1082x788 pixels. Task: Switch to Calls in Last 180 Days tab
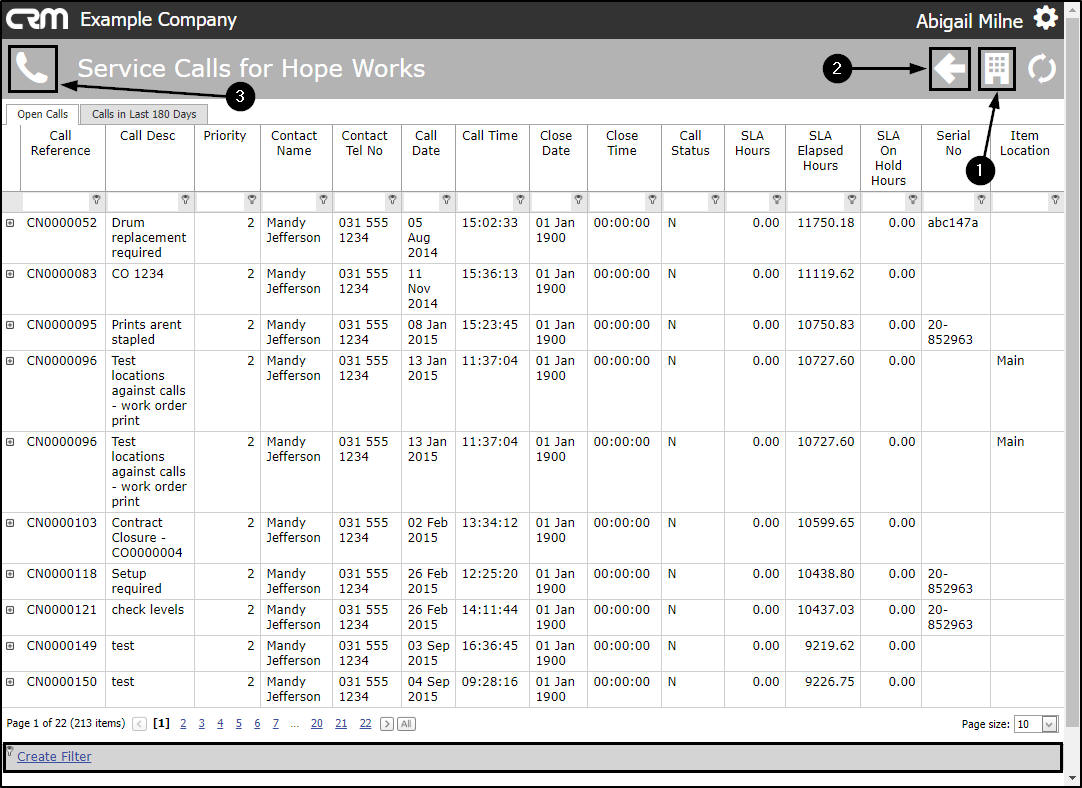click(x=144, y=114)
